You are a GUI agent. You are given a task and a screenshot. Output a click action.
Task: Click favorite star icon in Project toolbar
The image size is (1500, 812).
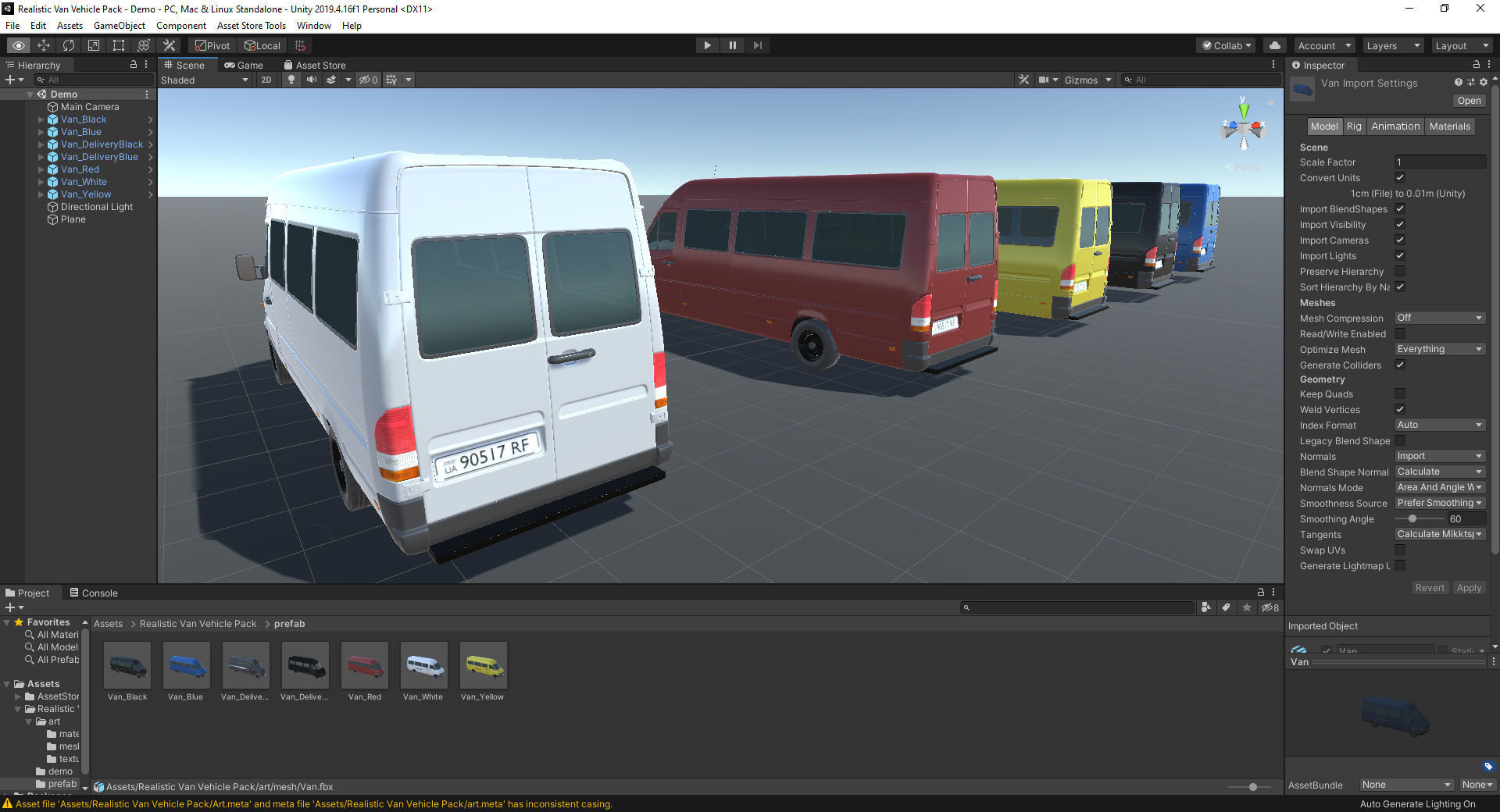point(1247,607)
